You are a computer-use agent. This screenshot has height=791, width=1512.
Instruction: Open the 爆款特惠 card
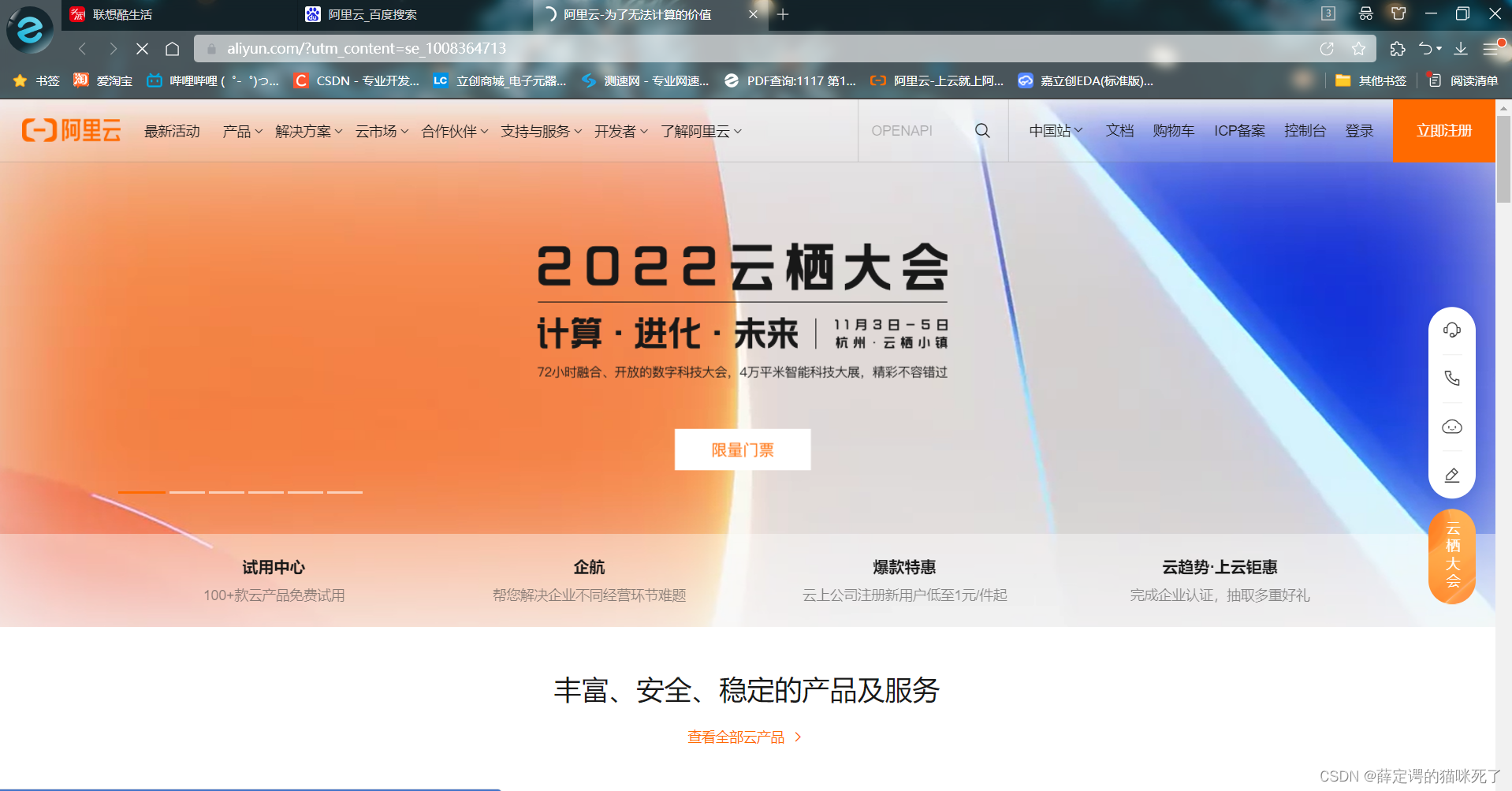904,580
